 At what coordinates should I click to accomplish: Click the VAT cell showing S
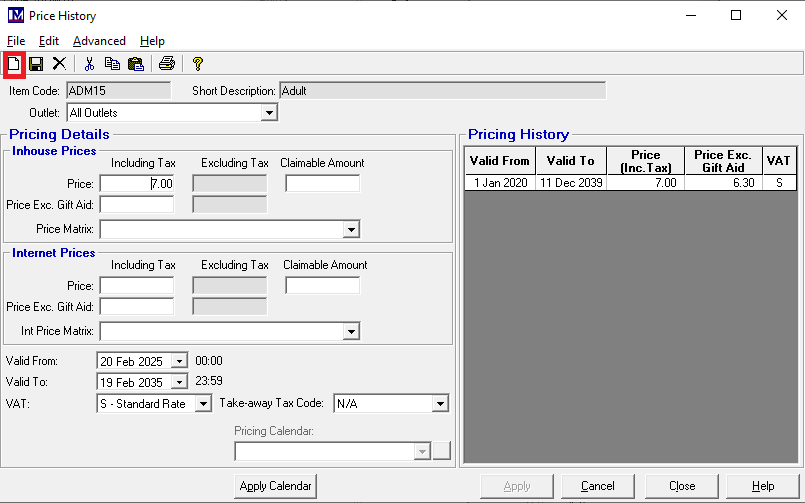click(779, 183)
